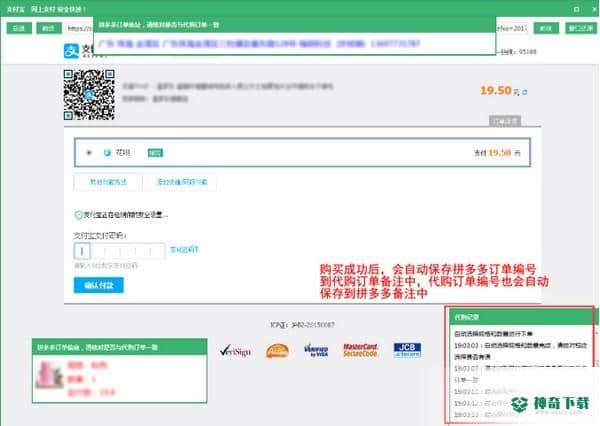
Task: Maximize the window using the title bar button
Action: 577,9
